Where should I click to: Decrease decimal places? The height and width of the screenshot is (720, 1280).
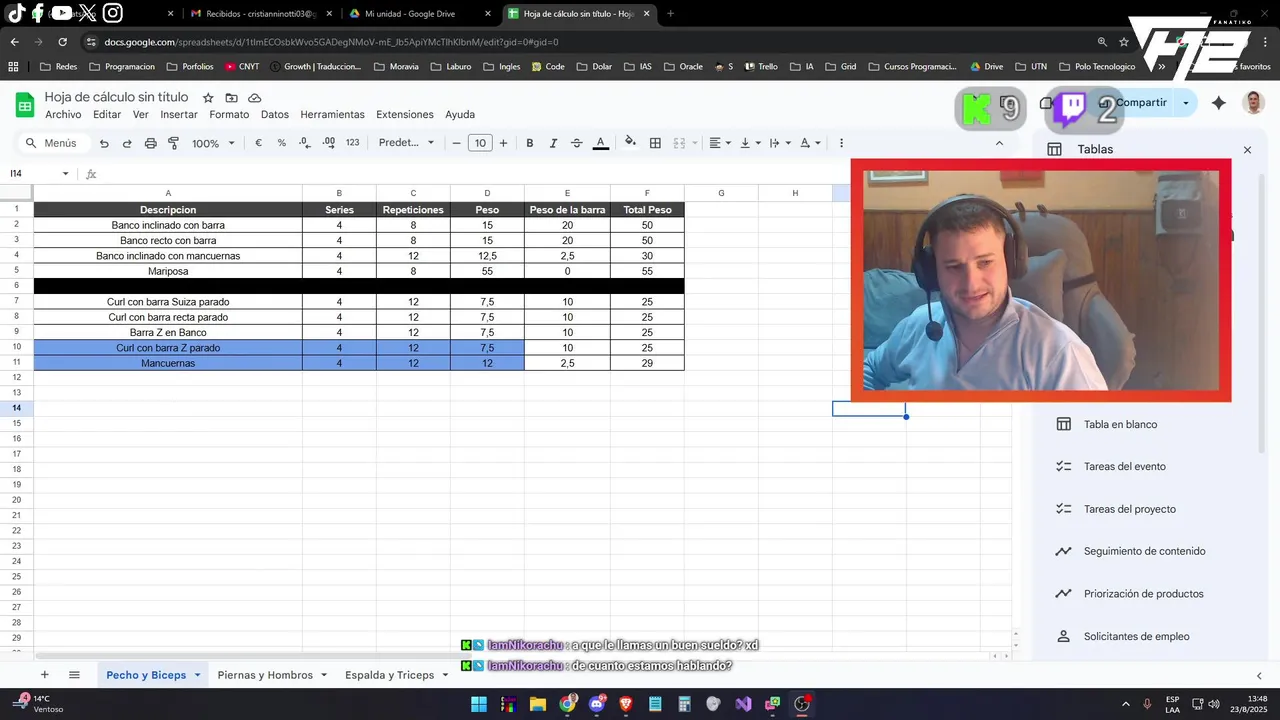pos(305,143)
